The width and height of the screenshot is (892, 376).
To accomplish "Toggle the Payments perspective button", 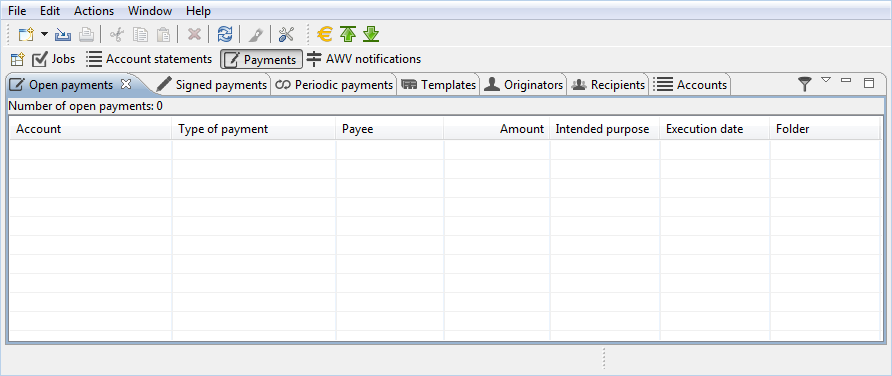I will (x=262, y=59).
